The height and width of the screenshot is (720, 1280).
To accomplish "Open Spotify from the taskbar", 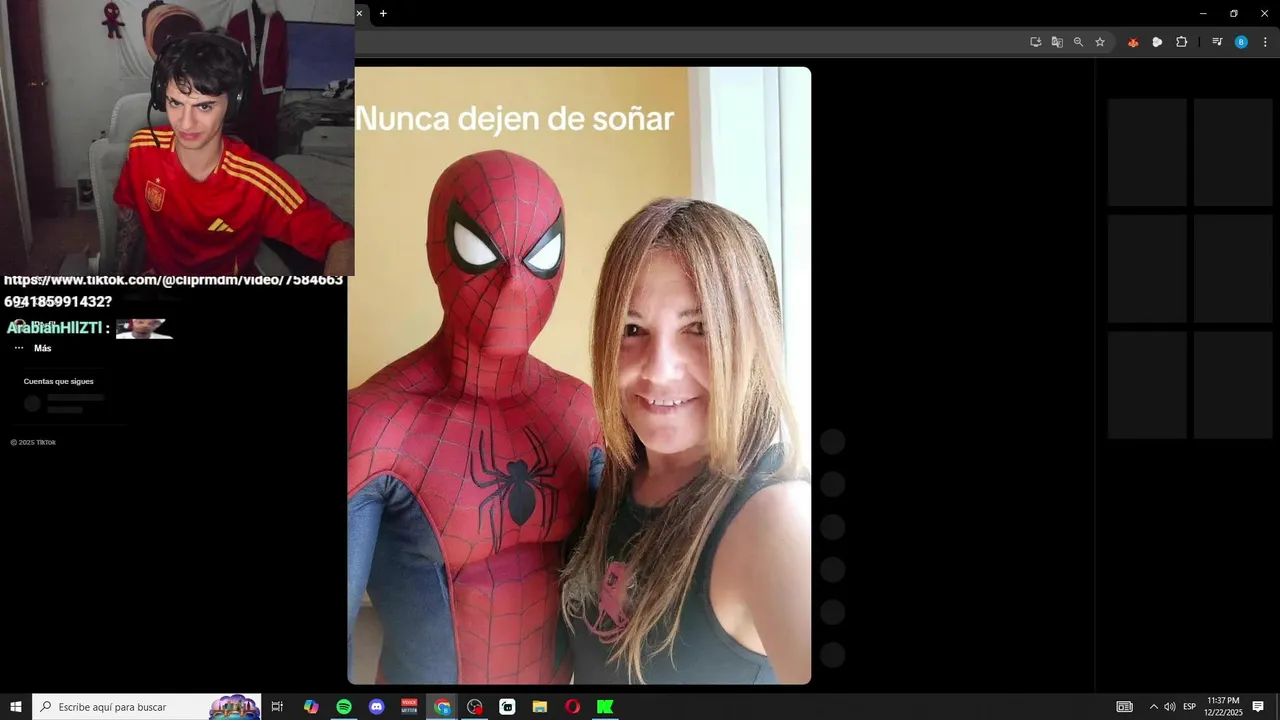I will 344,707.
